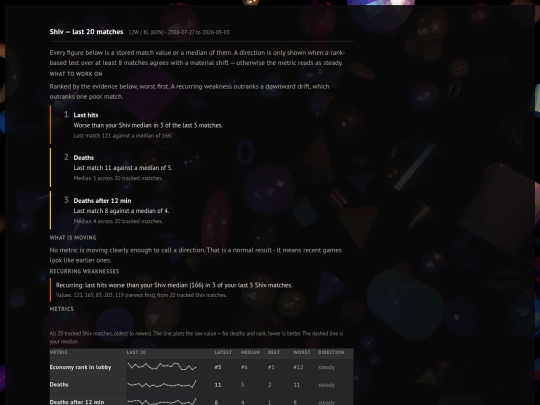Click the 'LAST 20' column header
This screenshot has height=405, width=540.
pos(136,352)
